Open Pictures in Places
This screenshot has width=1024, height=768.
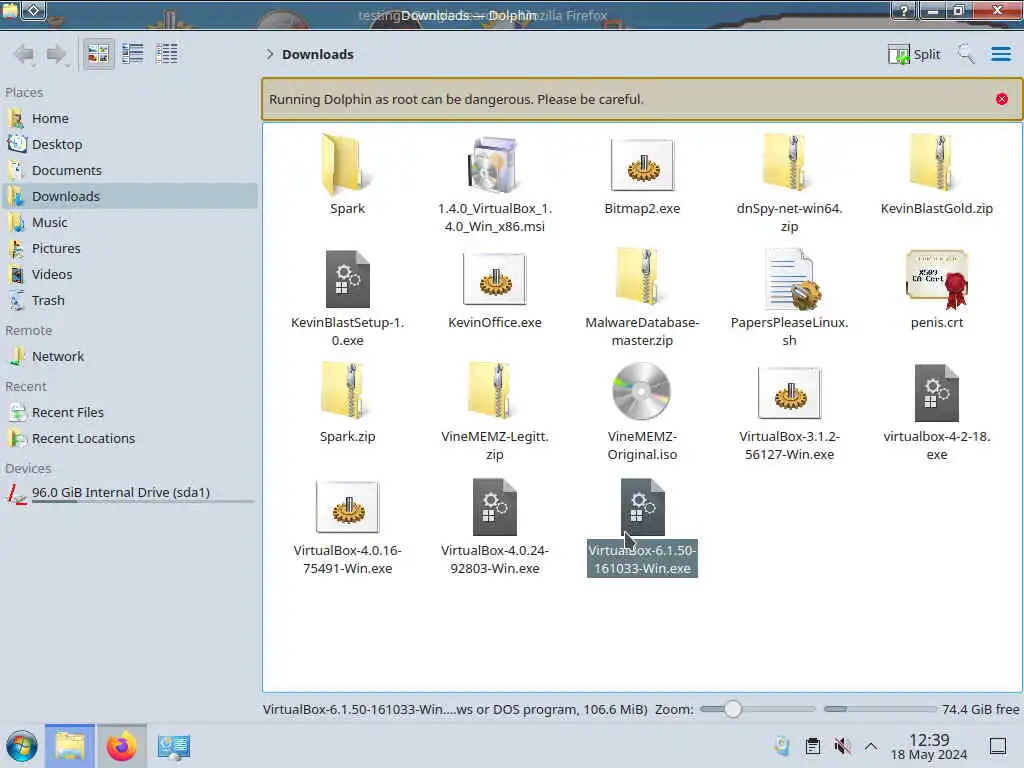pos(130,249)
